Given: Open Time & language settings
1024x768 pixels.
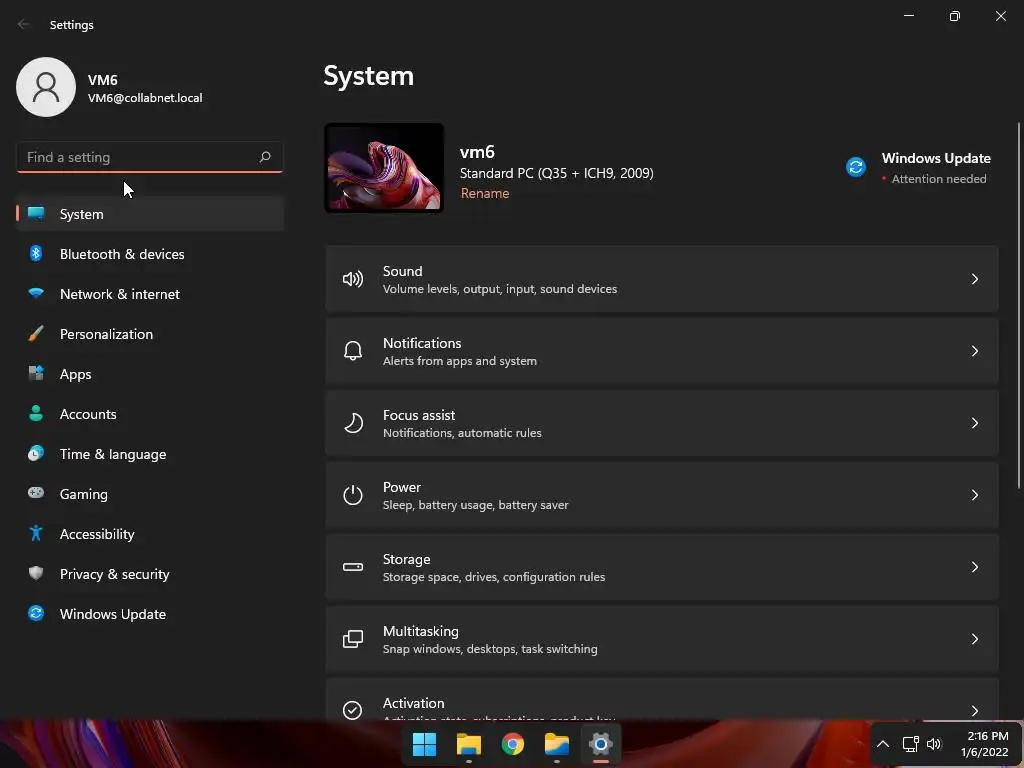Looking at the screenshot, I should [150, 454].
